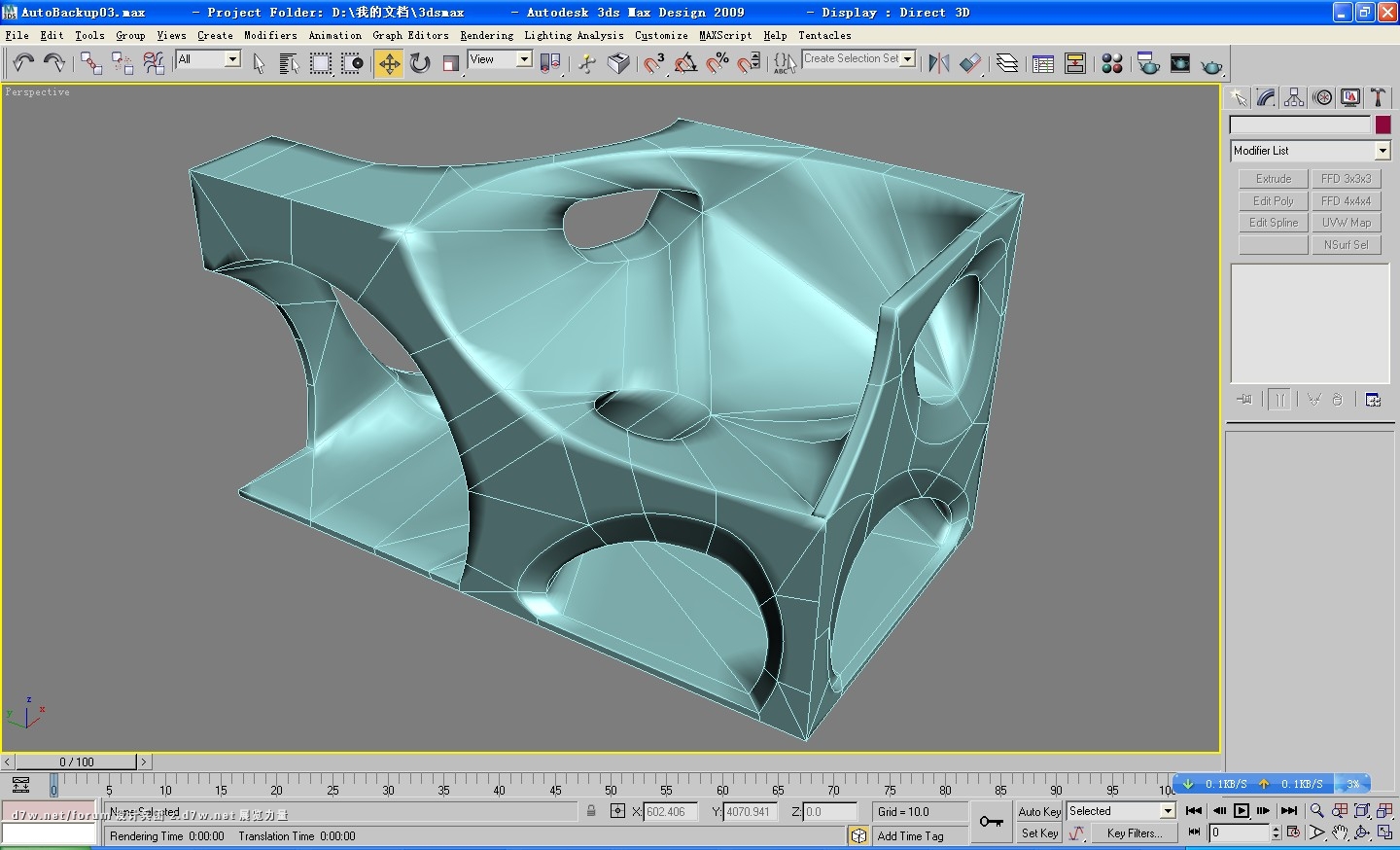Select the Select and Scale tool

pos(451,63)
